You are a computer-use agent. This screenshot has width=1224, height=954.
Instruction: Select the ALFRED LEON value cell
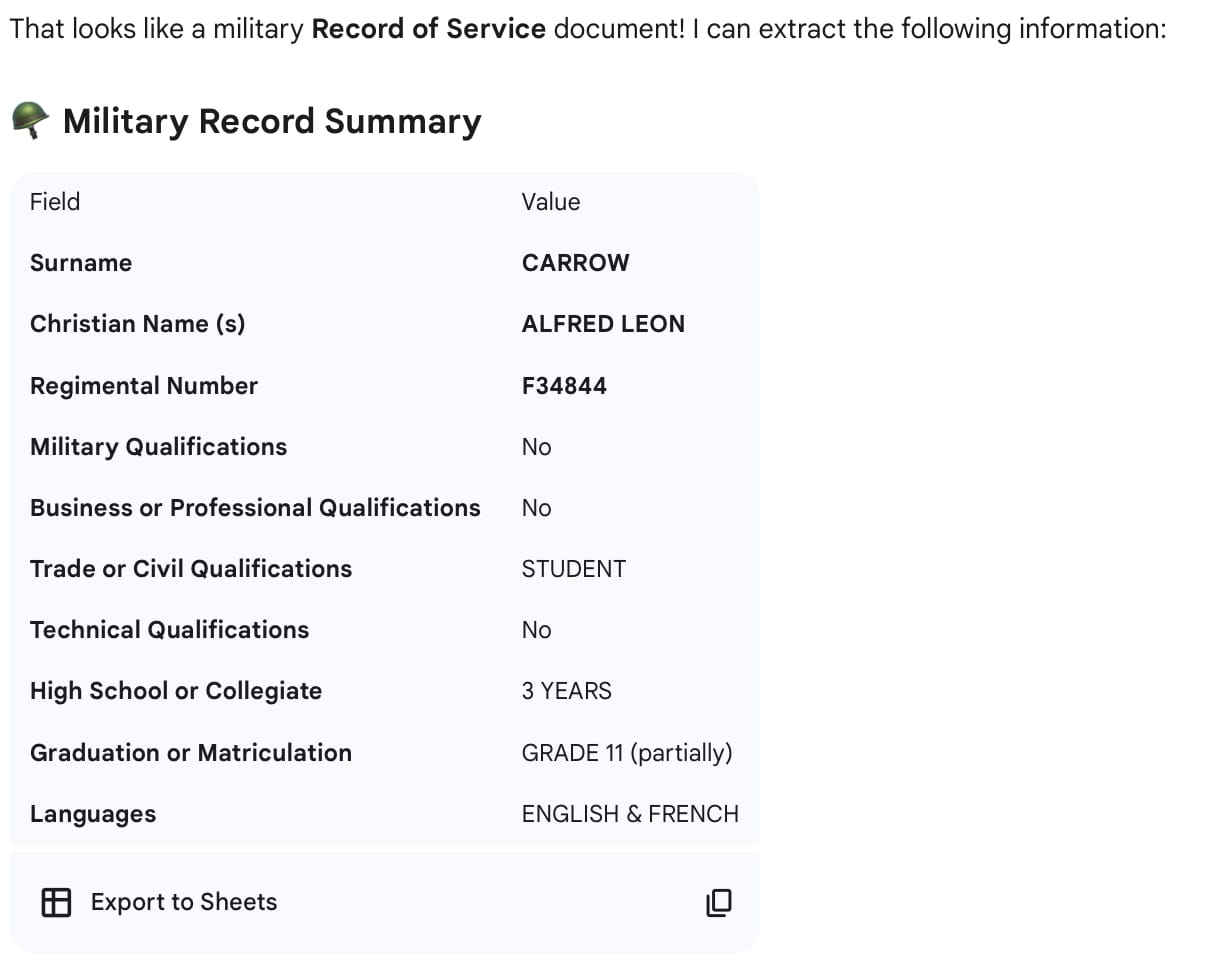pyautogui.click(x=603, y=324)
